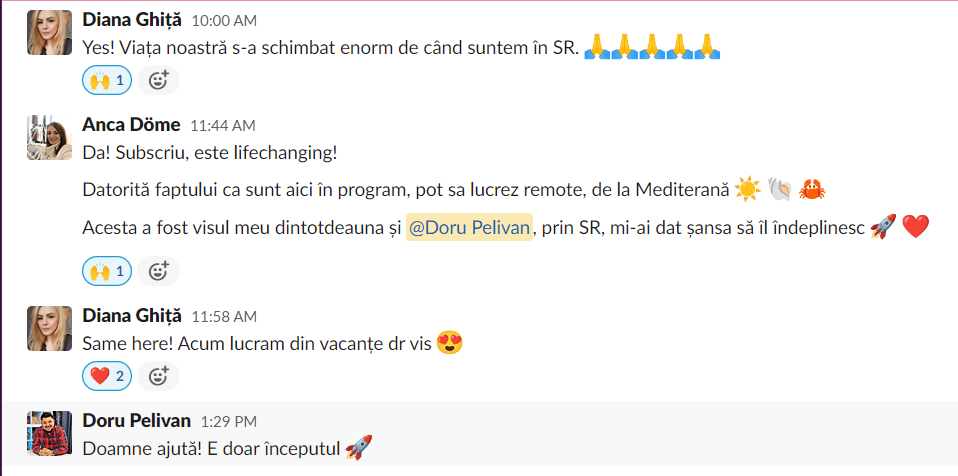958x476 pixels.
Task: Open the 1:29 PM timestamp link
Action: (x=229, y=422)
